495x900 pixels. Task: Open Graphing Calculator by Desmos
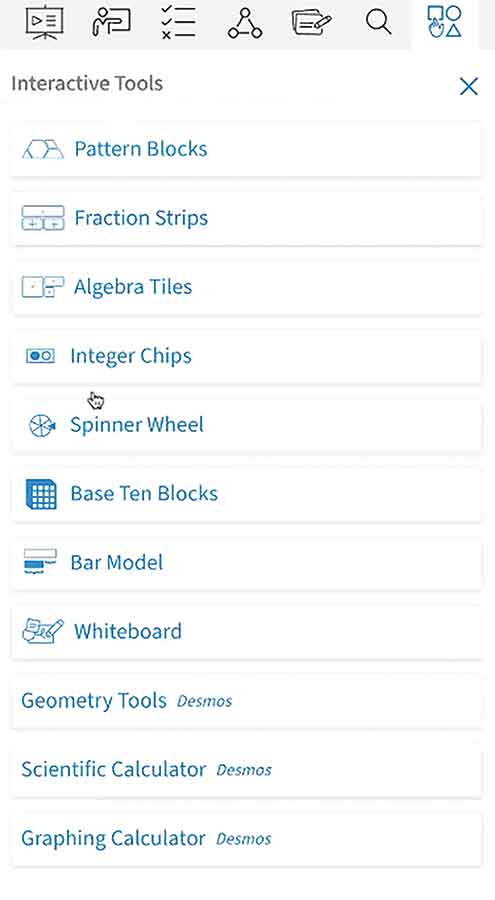246,838
